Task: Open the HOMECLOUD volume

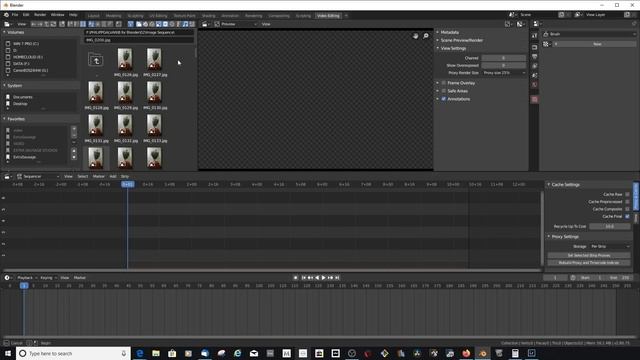Action: point(28,57)
